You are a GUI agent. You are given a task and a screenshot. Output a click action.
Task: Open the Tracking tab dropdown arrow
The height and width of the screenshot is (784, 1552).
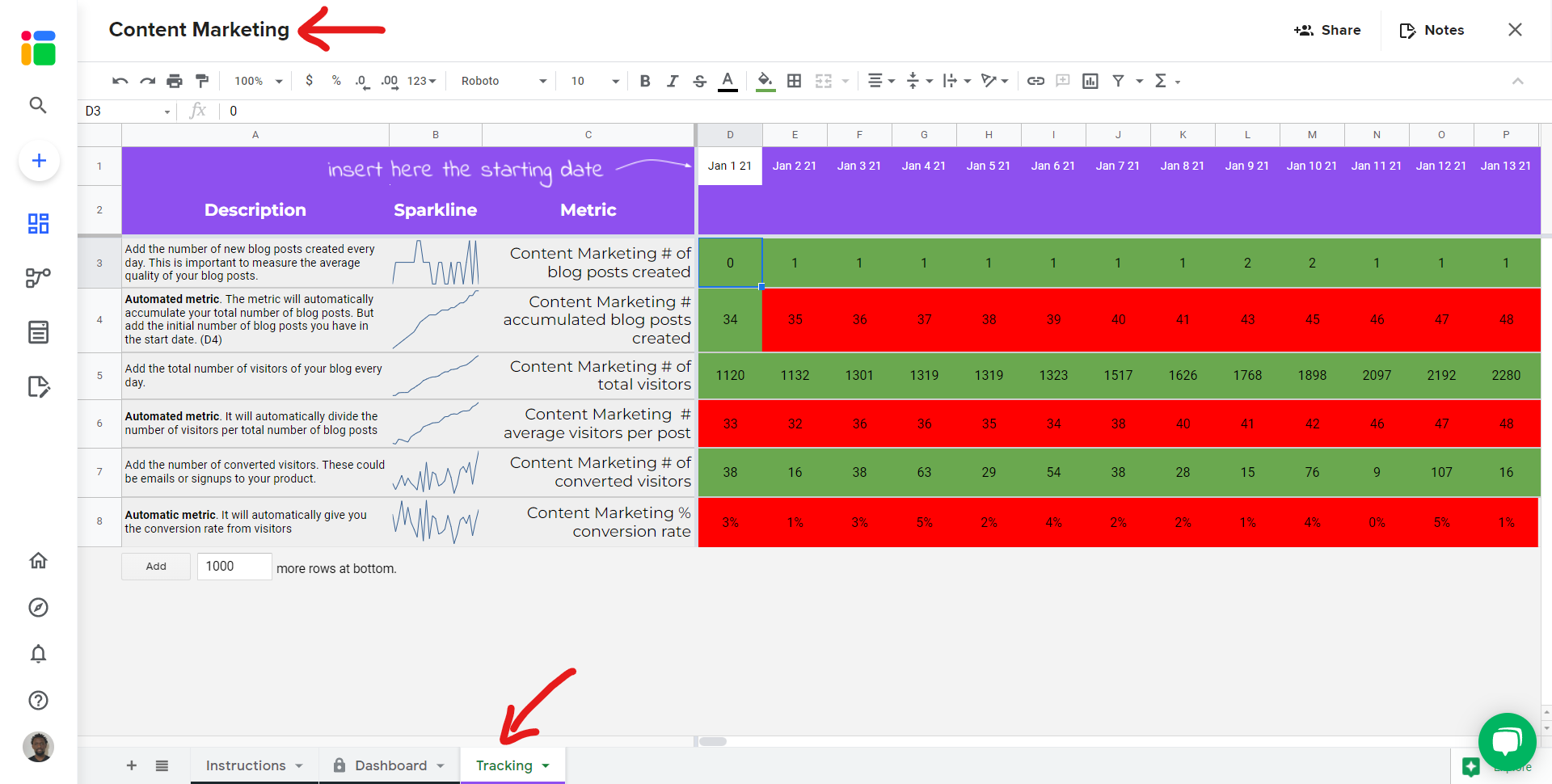pos(546,765)
